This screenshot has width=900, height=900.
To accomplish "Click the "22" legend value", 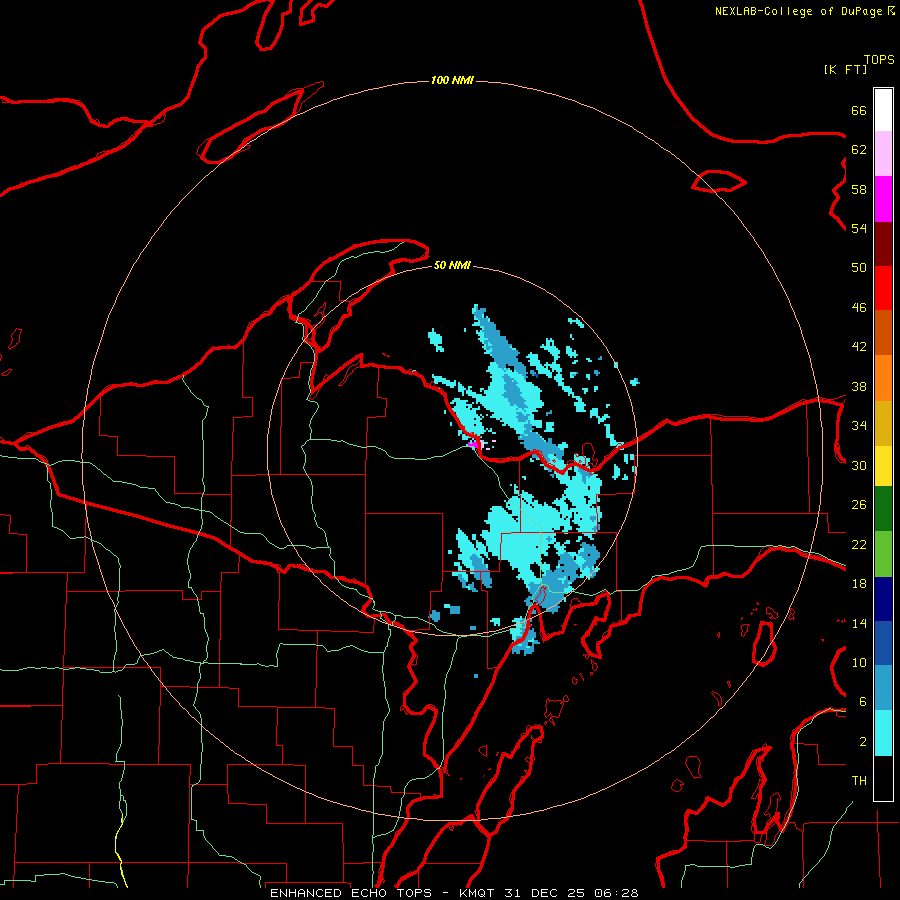I will tap(859, 544).
